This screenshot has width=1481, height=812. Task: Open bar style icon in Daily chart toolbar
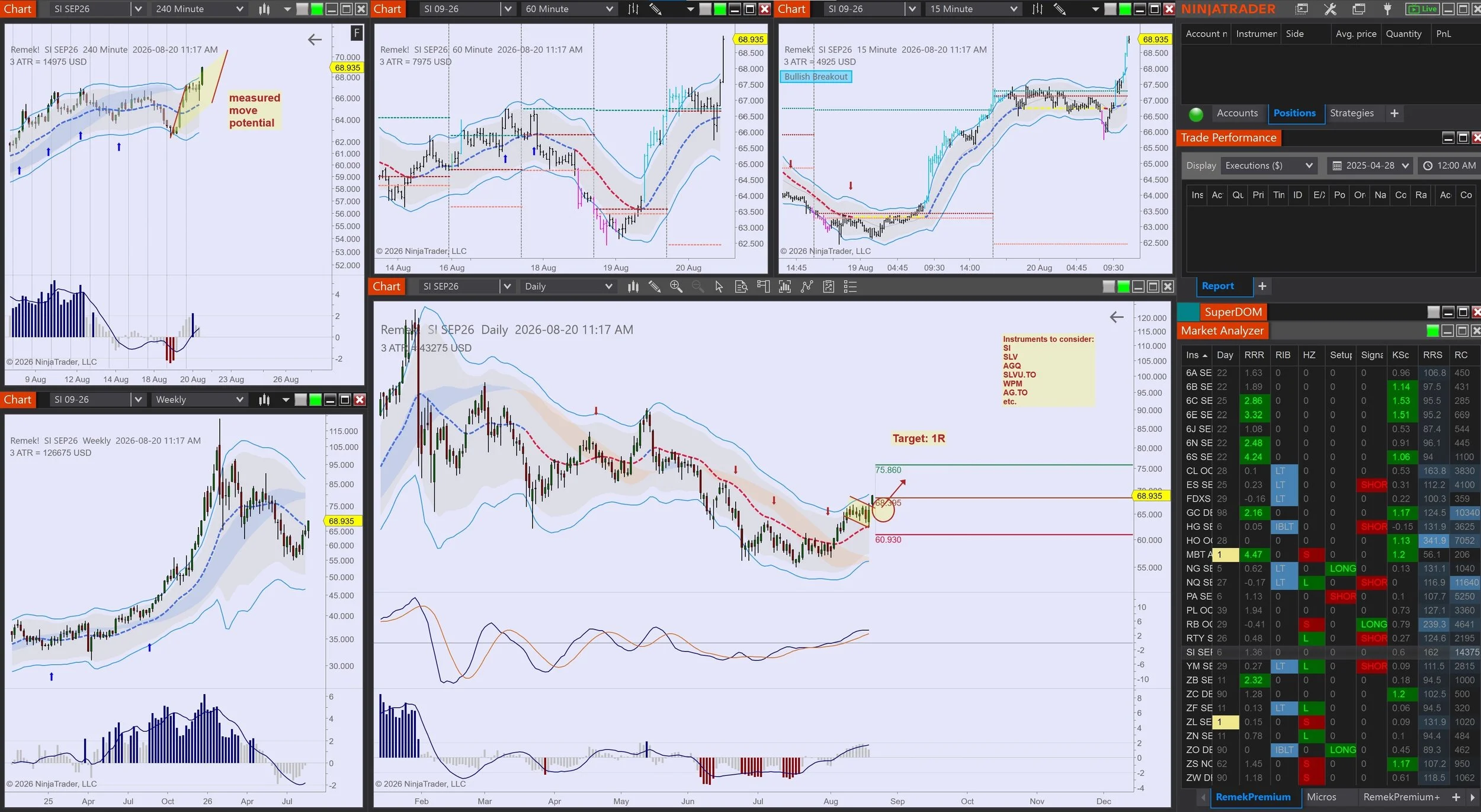(x=633, y=287)
